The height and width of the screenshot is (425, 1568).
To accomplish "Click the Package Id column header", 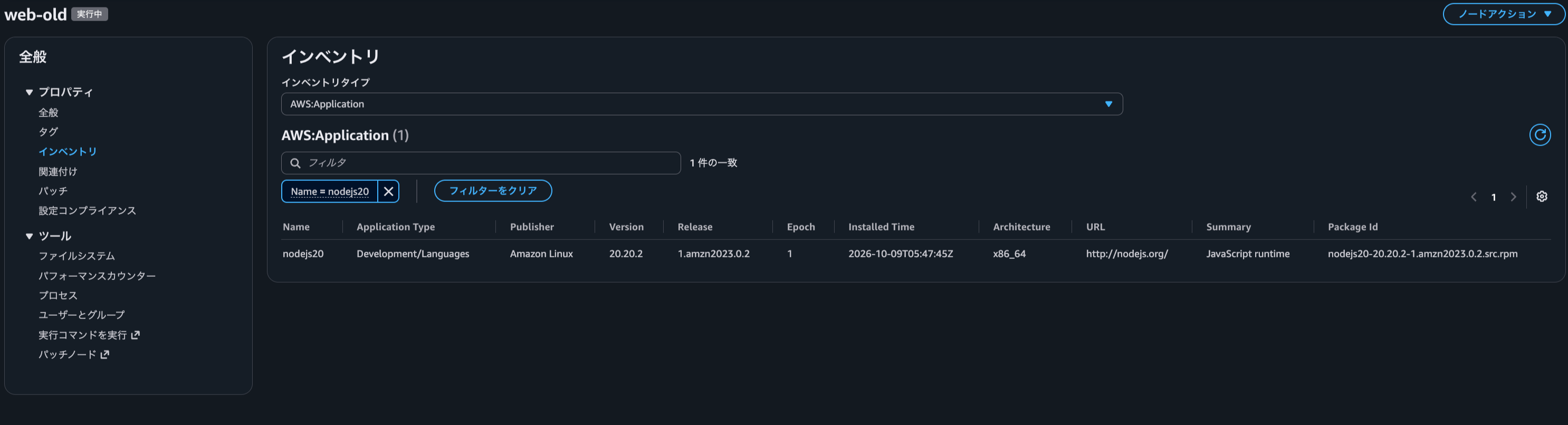I will tap(1353, 227).
